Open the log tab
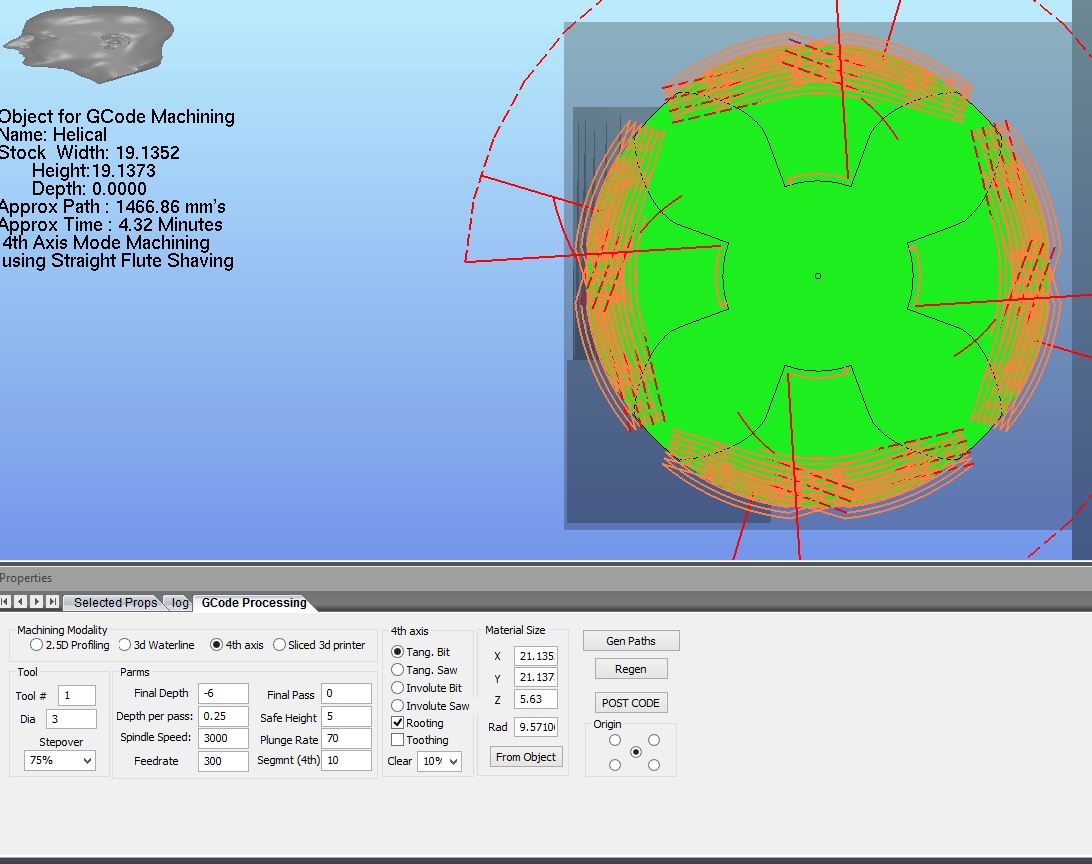1092x864 pixels. 180,603
